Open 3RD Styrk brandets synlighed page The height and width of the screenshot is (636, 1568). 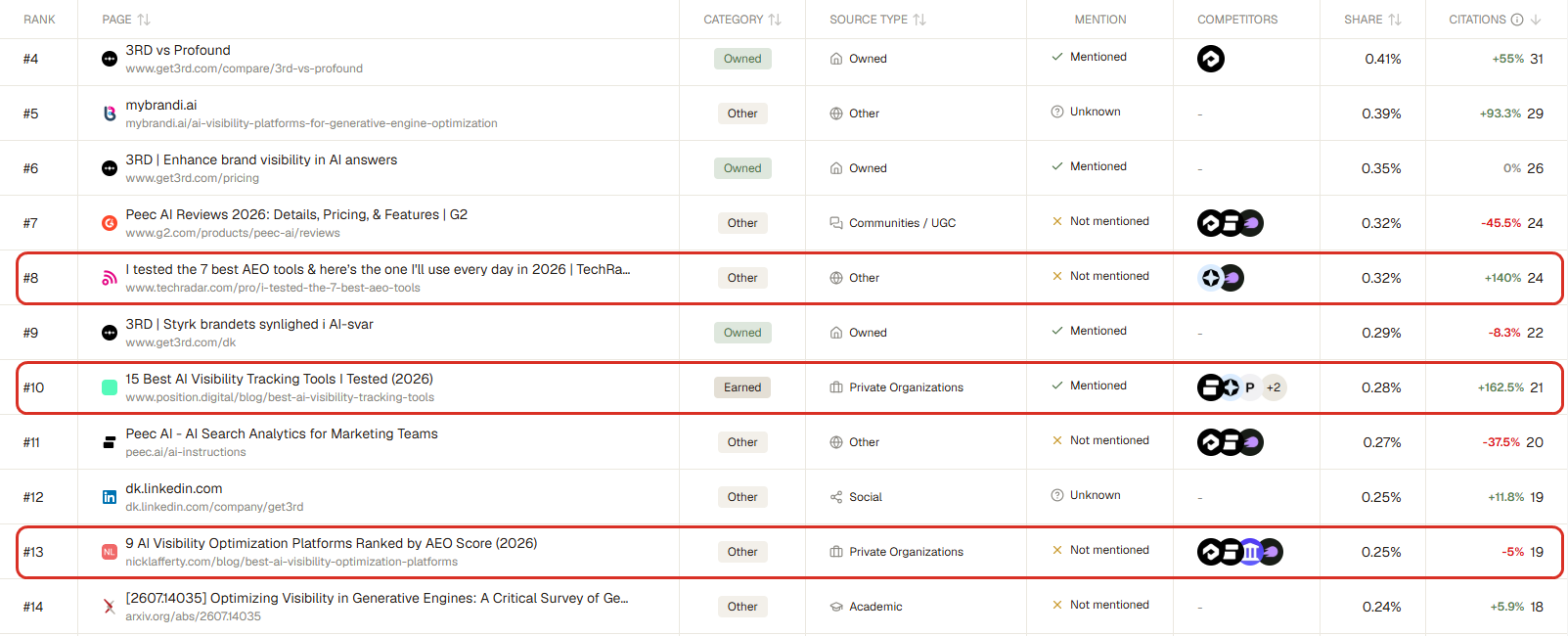tap(249, 324)
